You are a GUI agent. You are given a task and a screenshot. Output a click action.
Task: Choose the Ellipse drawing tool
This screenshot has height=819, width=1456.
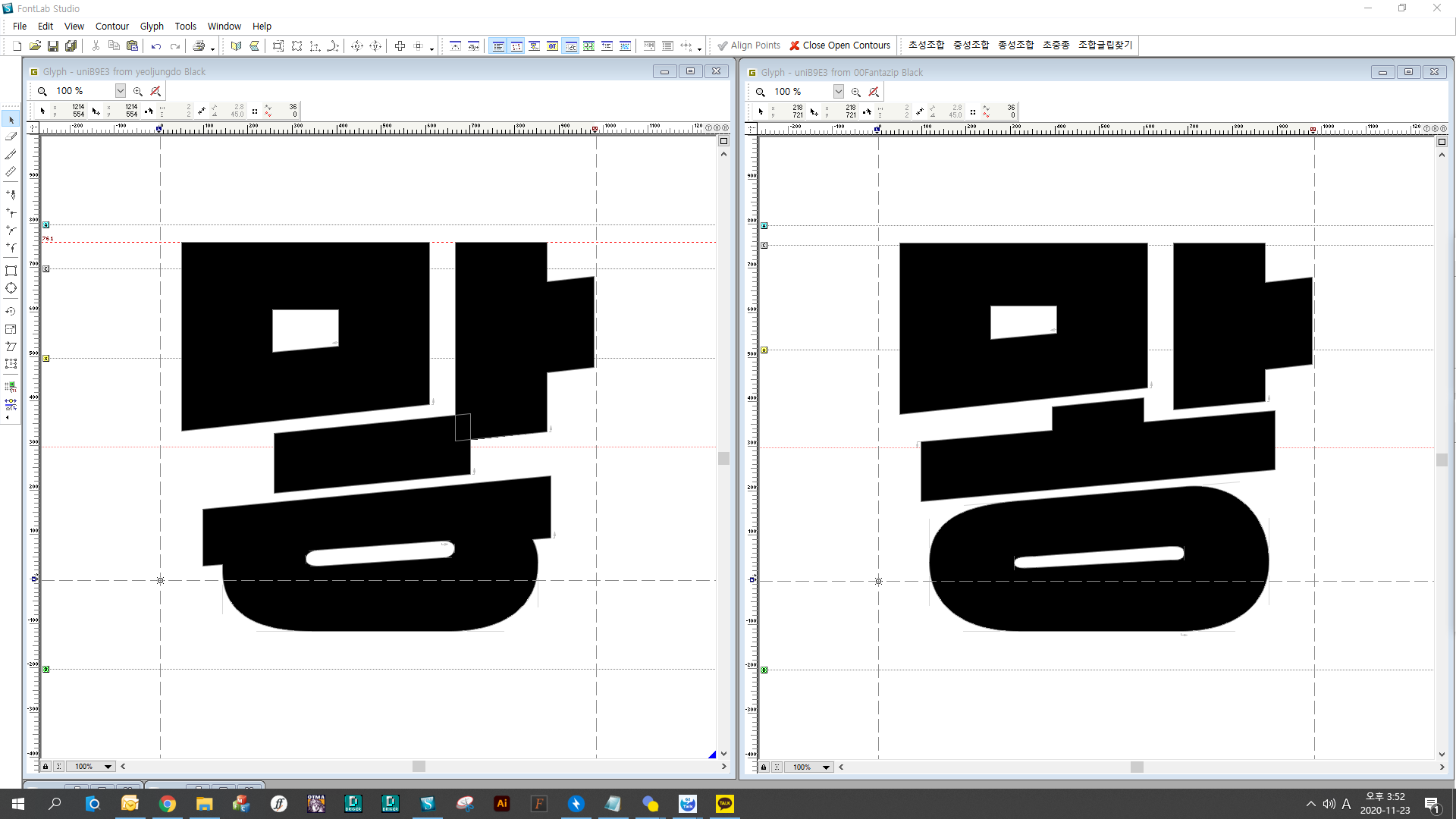[11, 288]
